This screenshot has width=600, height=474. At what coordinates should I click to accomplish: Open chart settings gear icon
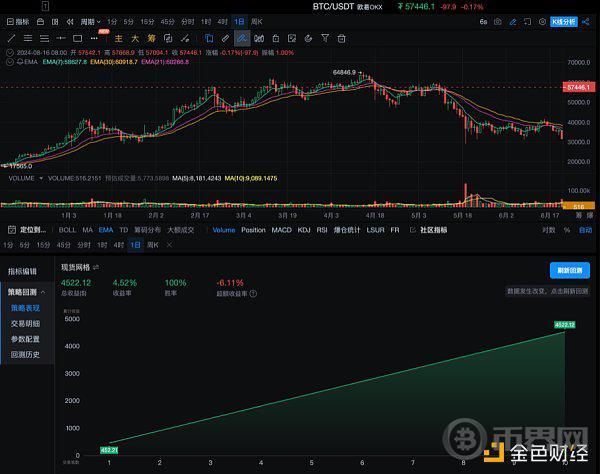click(542, 22)
